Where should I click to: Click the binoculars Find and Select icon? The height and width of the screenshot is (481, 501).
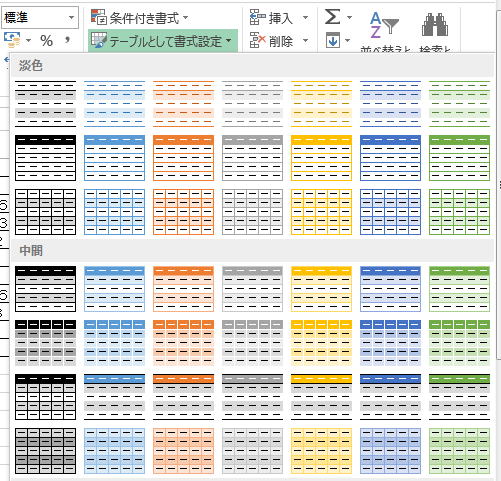click(x=435, y=25)
